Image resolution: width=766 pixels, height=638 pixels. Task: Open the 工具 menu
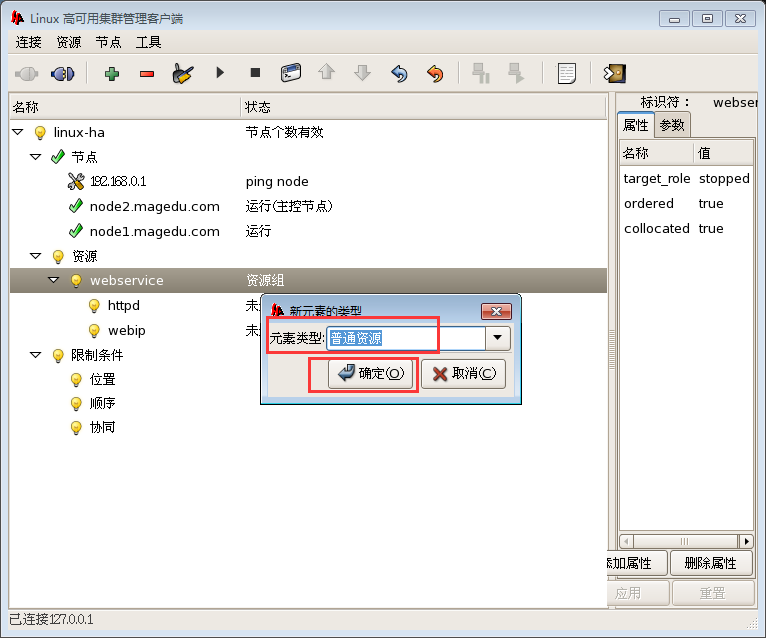click(x=148, y=42)
